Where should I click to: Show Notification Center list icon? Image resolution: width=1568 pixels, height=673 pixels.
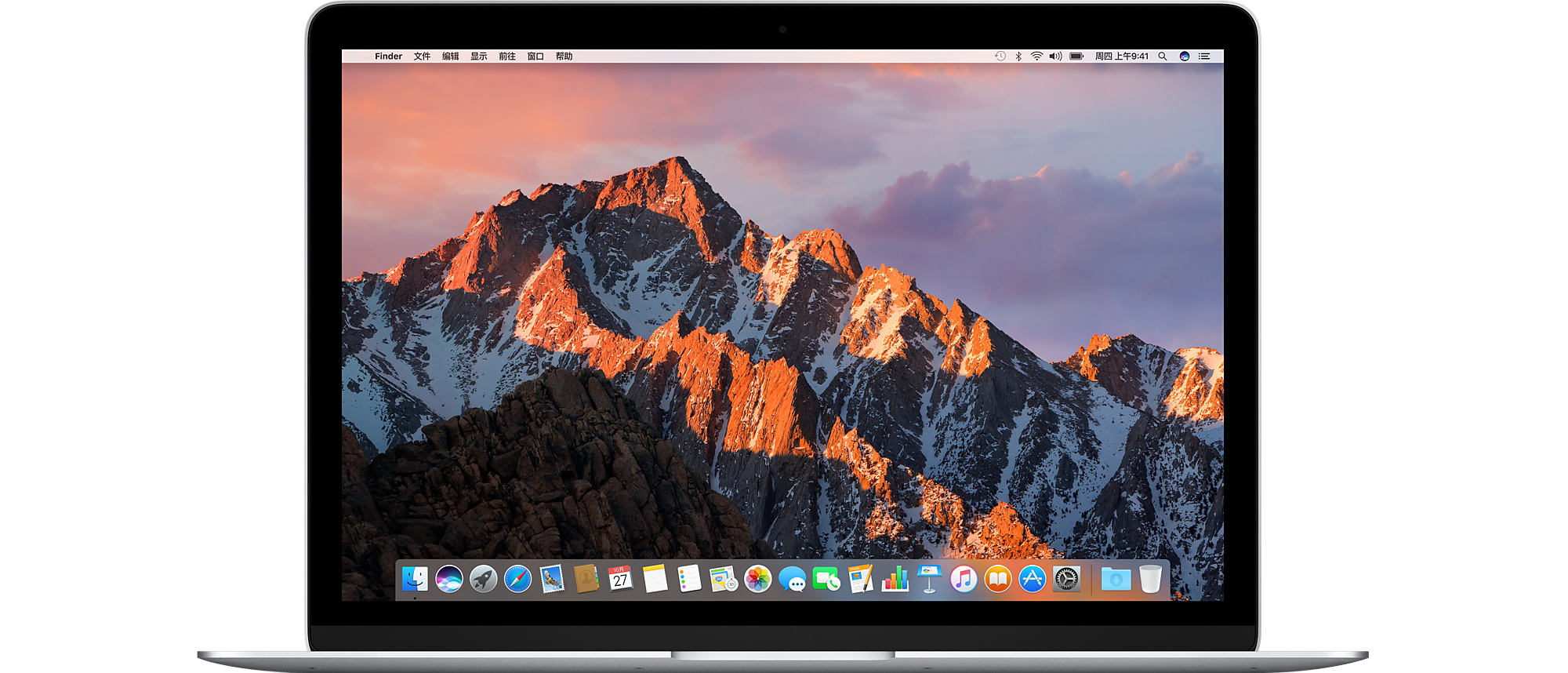tap(1205, 56)
